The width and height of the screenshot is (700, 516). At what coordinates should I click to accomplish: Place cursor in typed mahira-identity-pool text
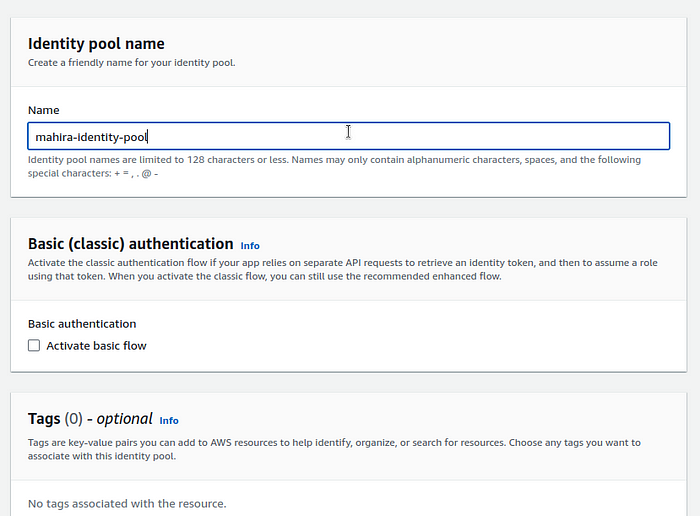tap(92, 137)
